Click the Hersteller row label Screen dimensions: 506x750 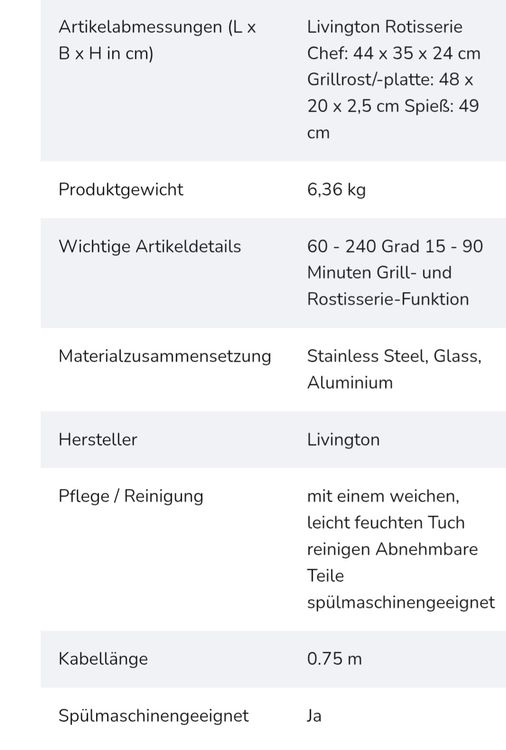click(98, 439)
